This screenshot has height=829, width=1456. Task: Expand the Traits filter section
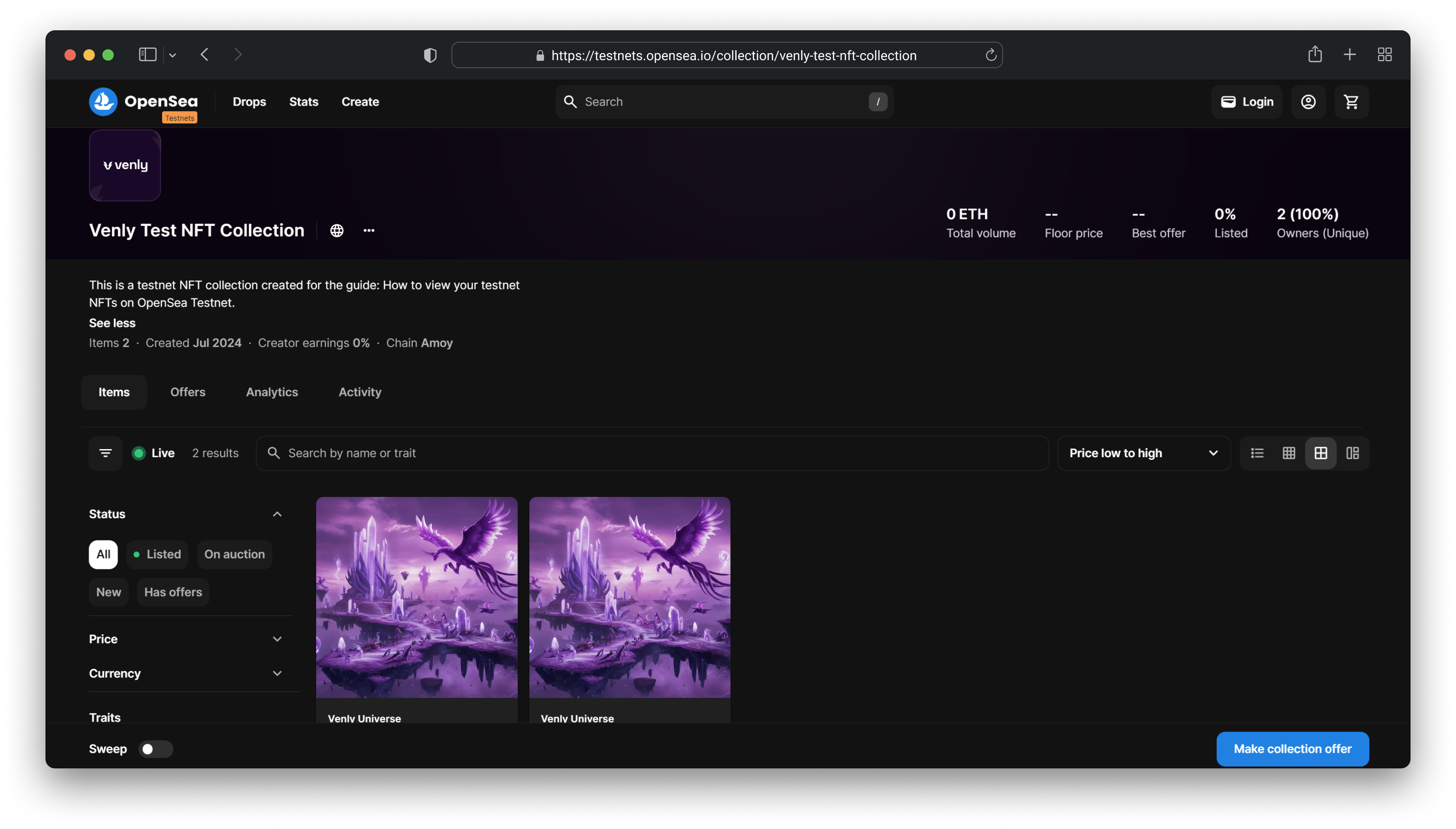(184, 717)
